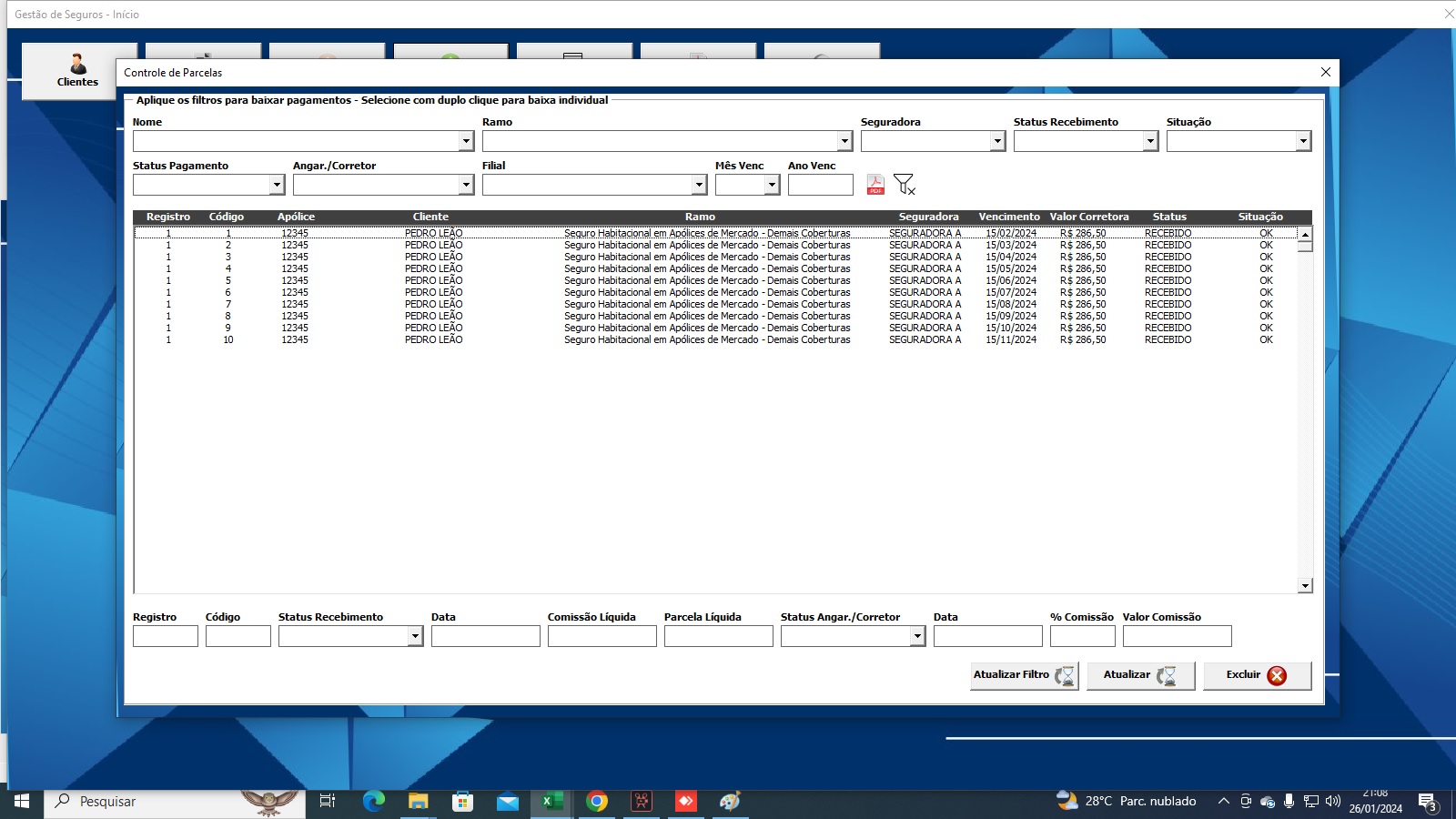Select the row with Vencimento 15/03/2024
This screenshot has width=1456, height=819.
(x=715, y=245)
